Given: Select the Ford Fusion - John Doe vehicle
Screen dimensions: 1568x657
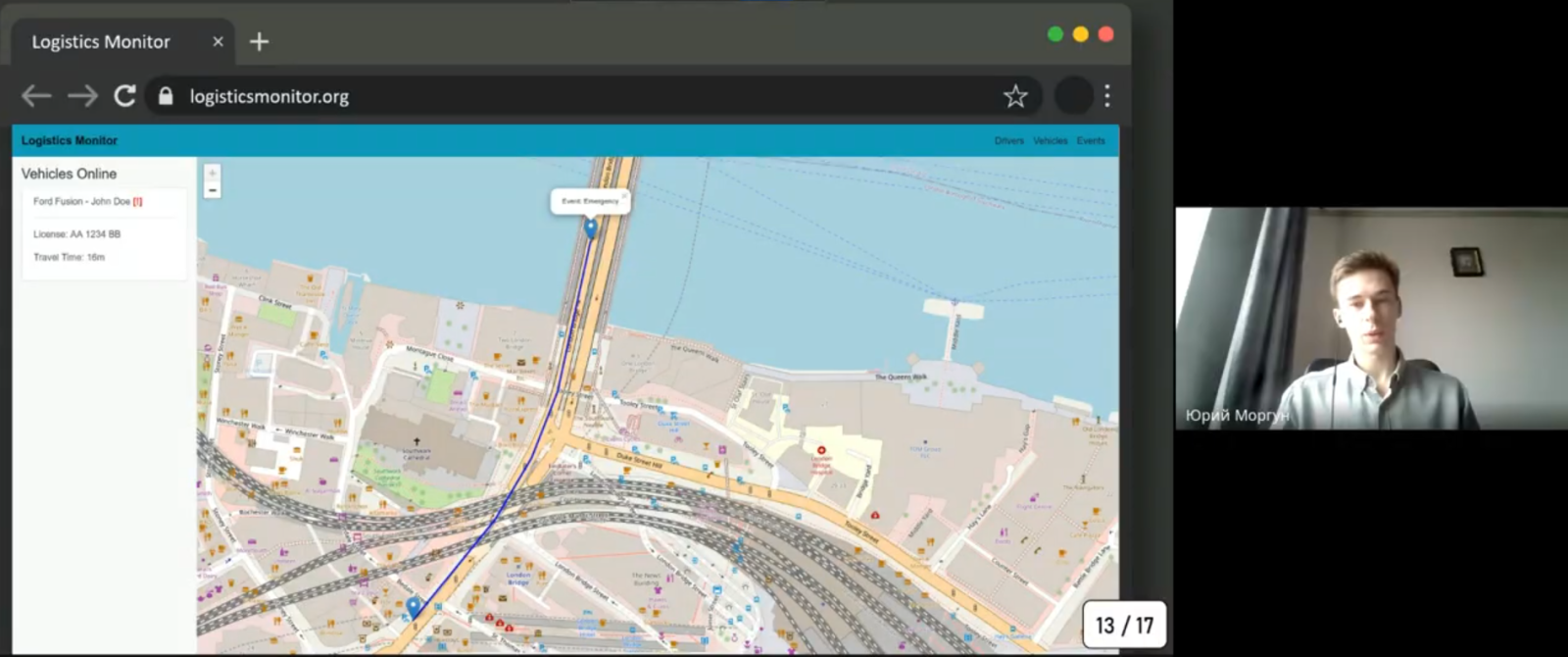Looking at the screenshot, I should pyautogui.click(x=82, y=202).
